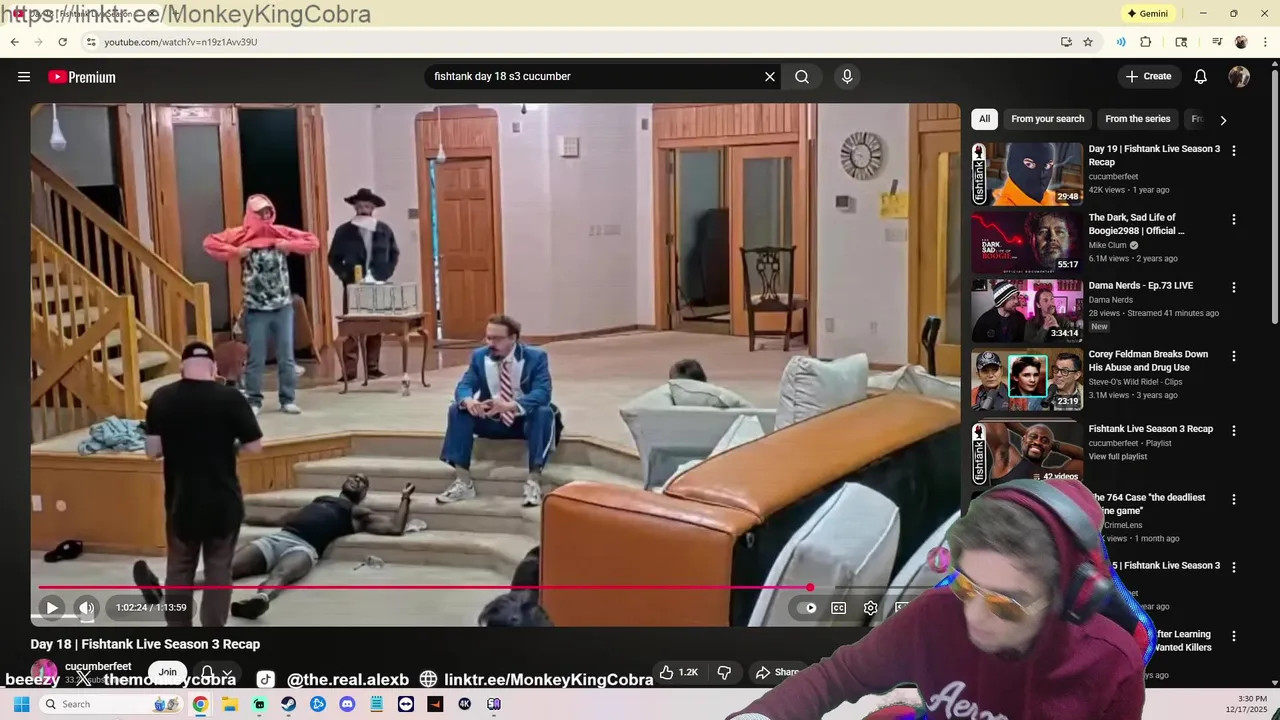
Task: Go to the YouTube Premium home logo
Action: tap(82, 77)
